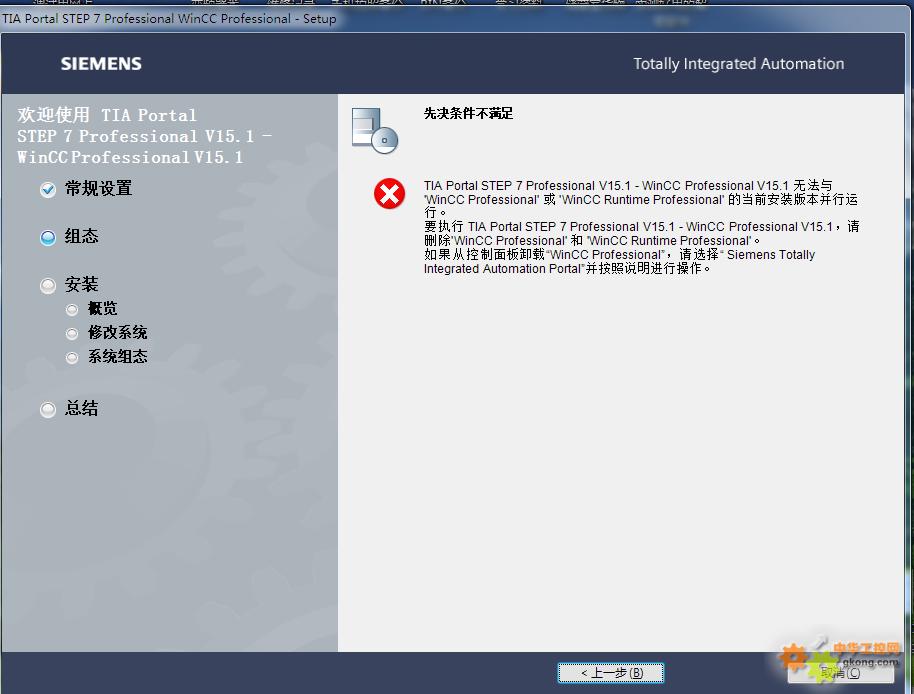Select the 修改系统 sub-step label
Image resolution: width=914 pixels, height=694 pixels.
(117, 332)
